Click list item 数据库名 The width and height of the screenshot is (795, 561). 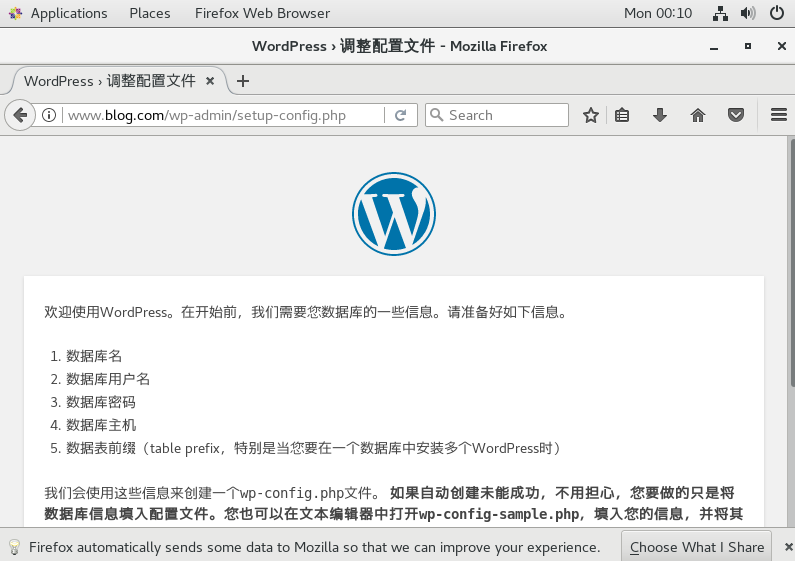[94, 356]
